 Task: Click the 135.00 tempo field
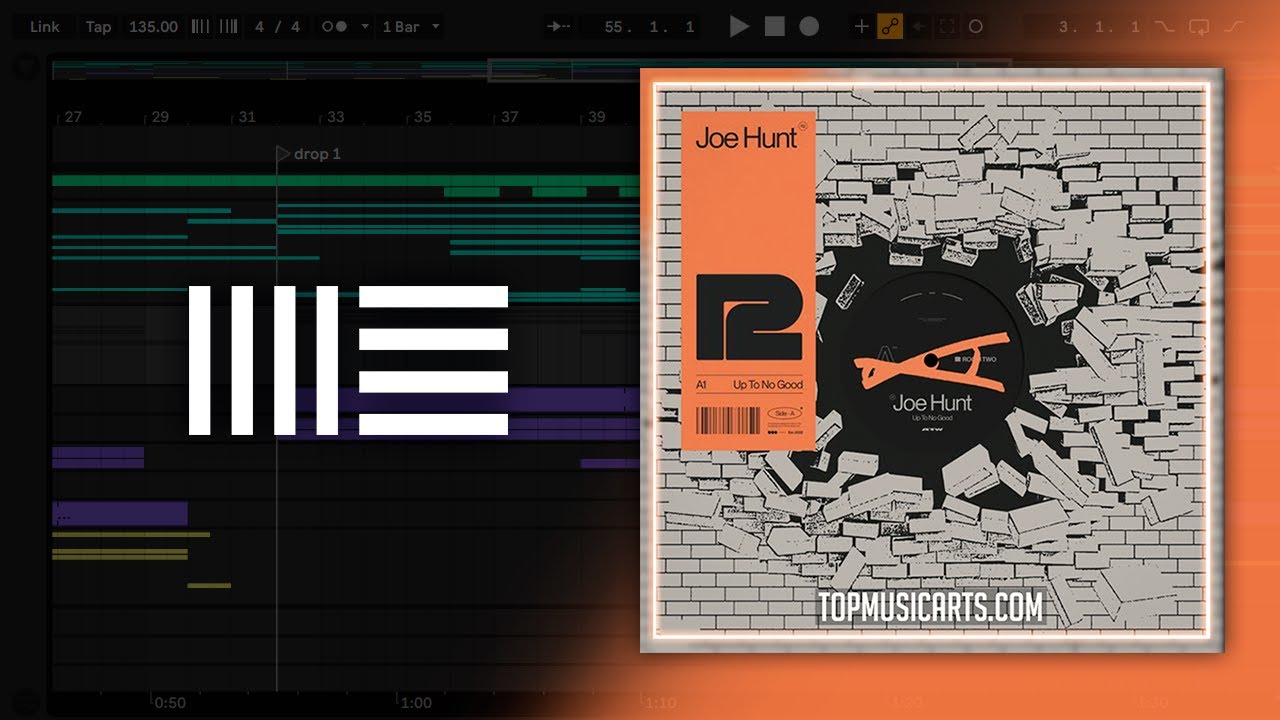pos(153,27)
